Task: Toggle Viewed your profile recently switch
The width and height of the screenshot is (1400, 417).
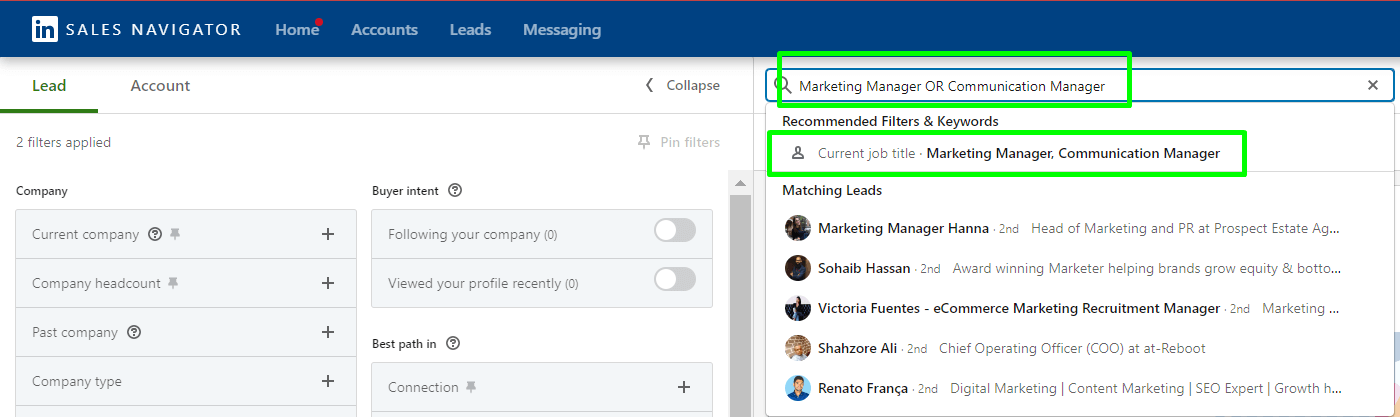Action: (x=675, y=279)
